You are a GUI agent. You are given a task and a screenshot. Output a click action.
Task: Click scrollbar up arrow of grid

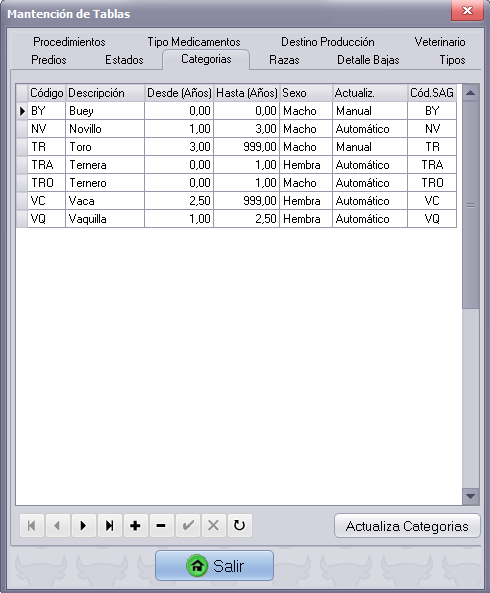470,93
